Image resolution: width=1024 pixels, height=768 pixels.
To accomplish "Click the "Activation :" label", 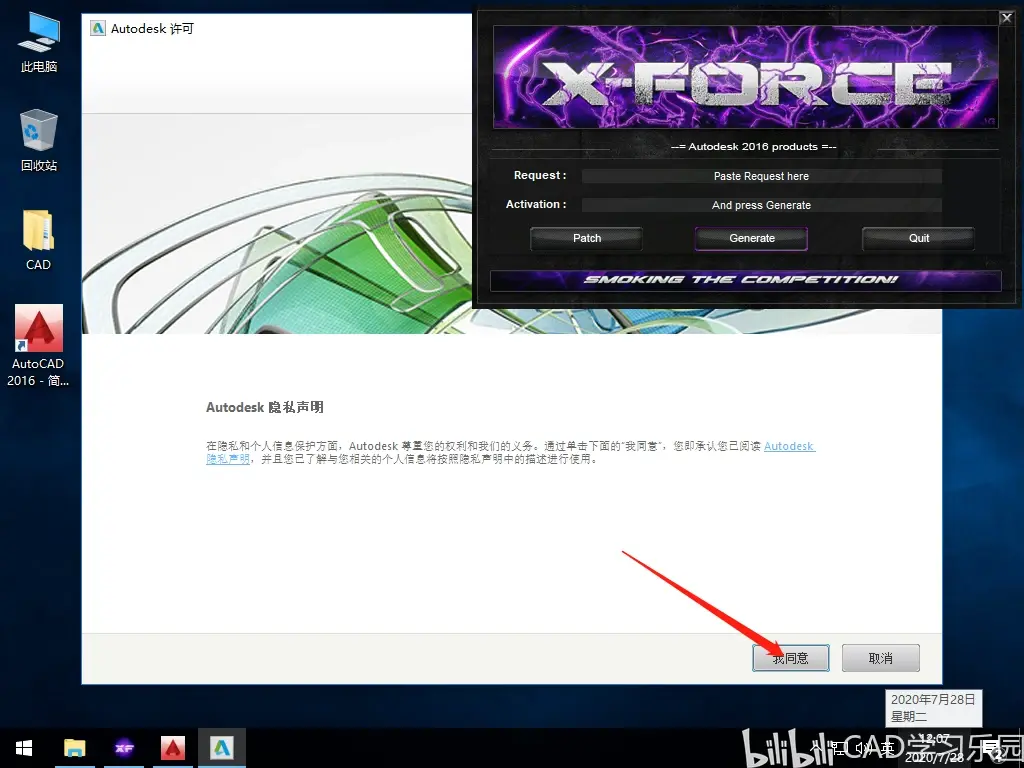I will click(x=536, y=204).
